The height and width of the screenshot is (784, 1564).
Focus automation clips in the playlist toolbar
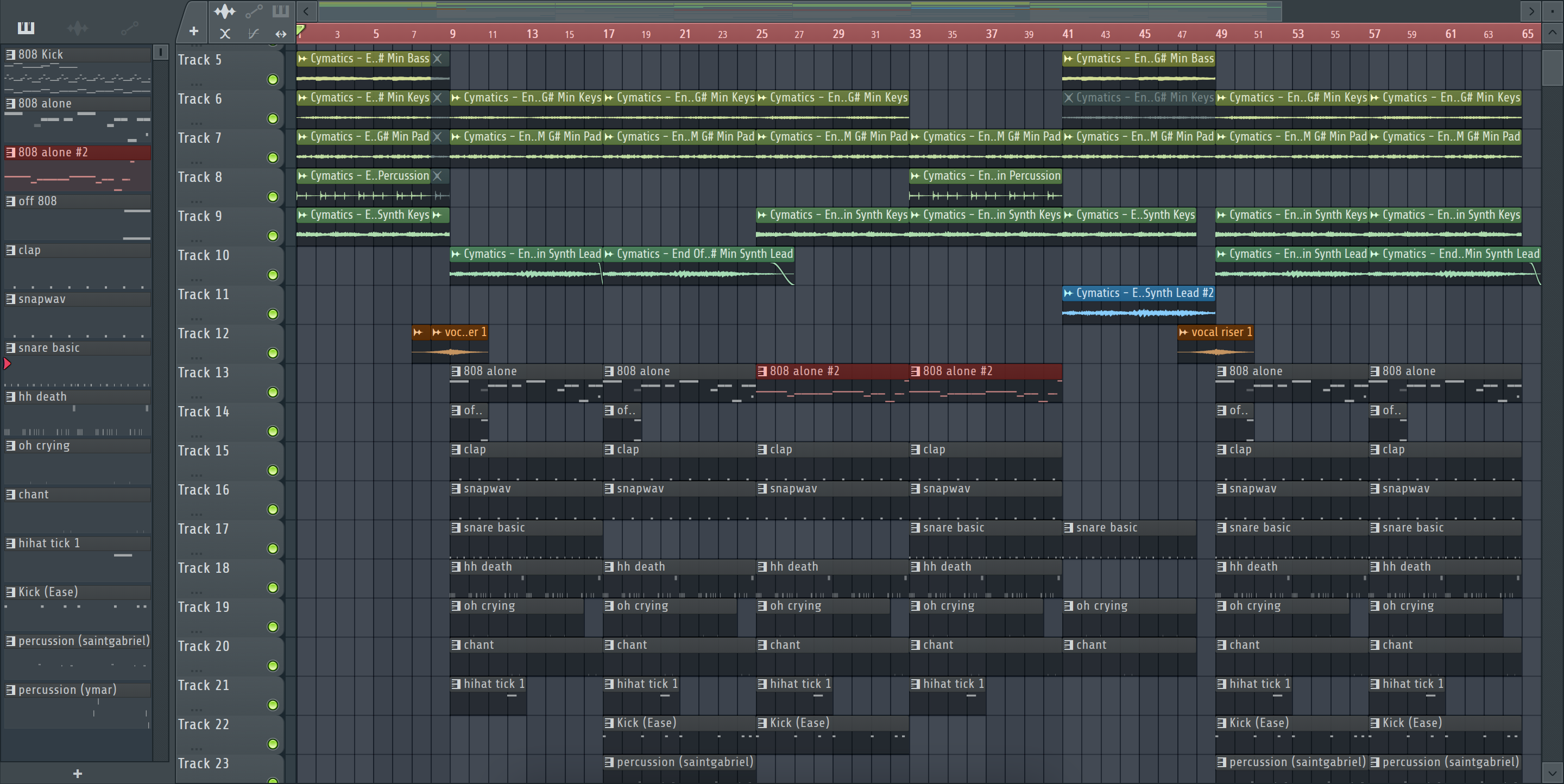(254, 11)
